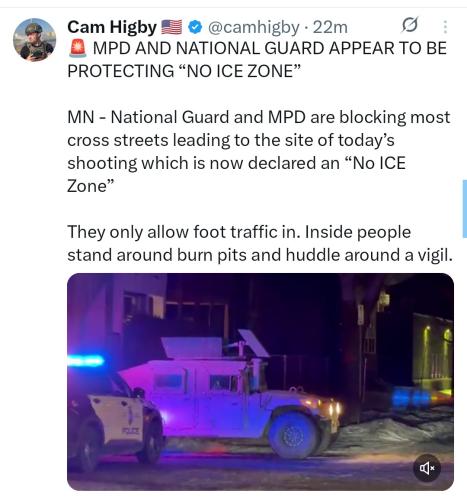Image resolution: width=467 pixels, height=500 pixels.
Task: Click the blue scrollbar on the right edge
Action: click(465, 209)
